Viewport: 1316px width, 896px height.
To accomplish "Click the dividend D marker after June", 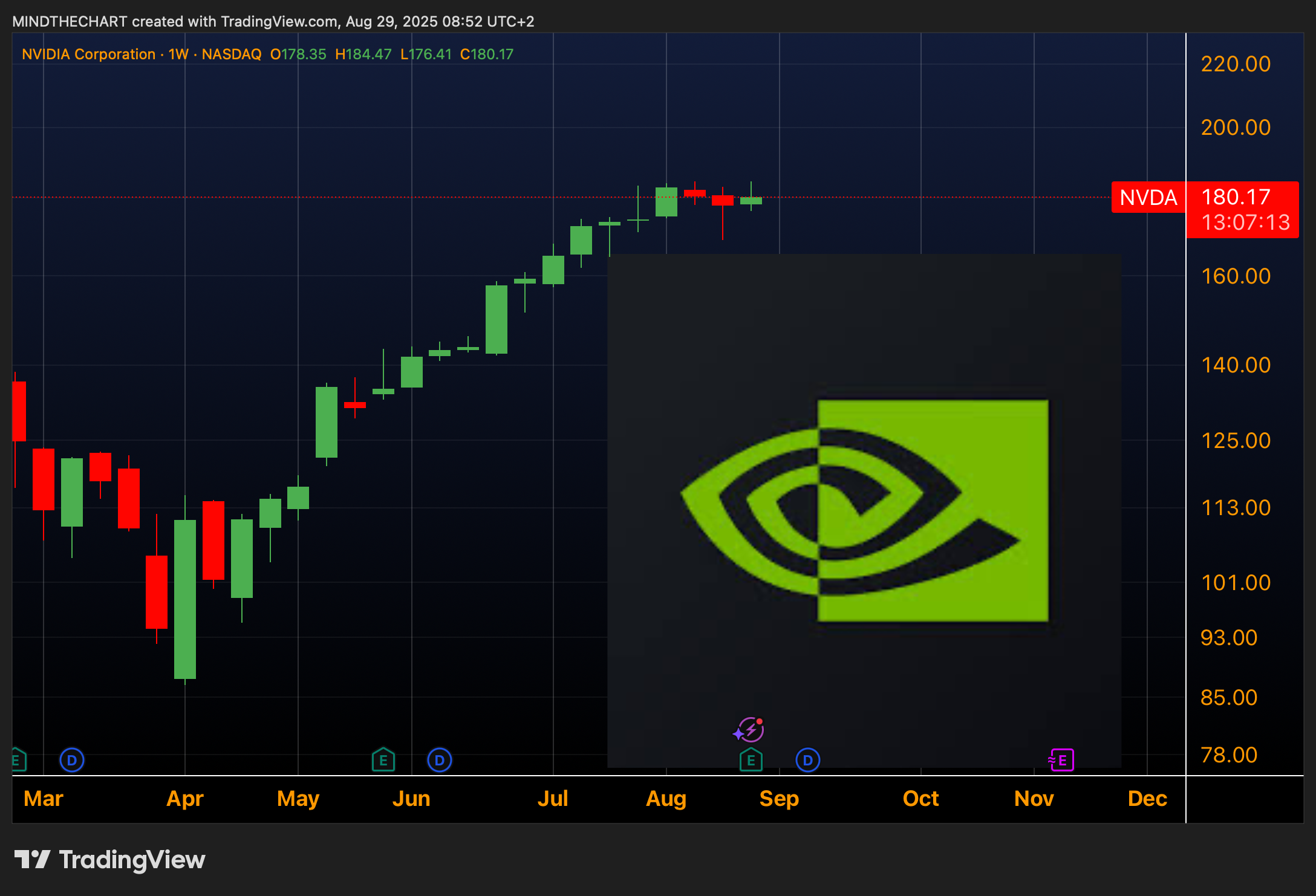I will [440, 760].
